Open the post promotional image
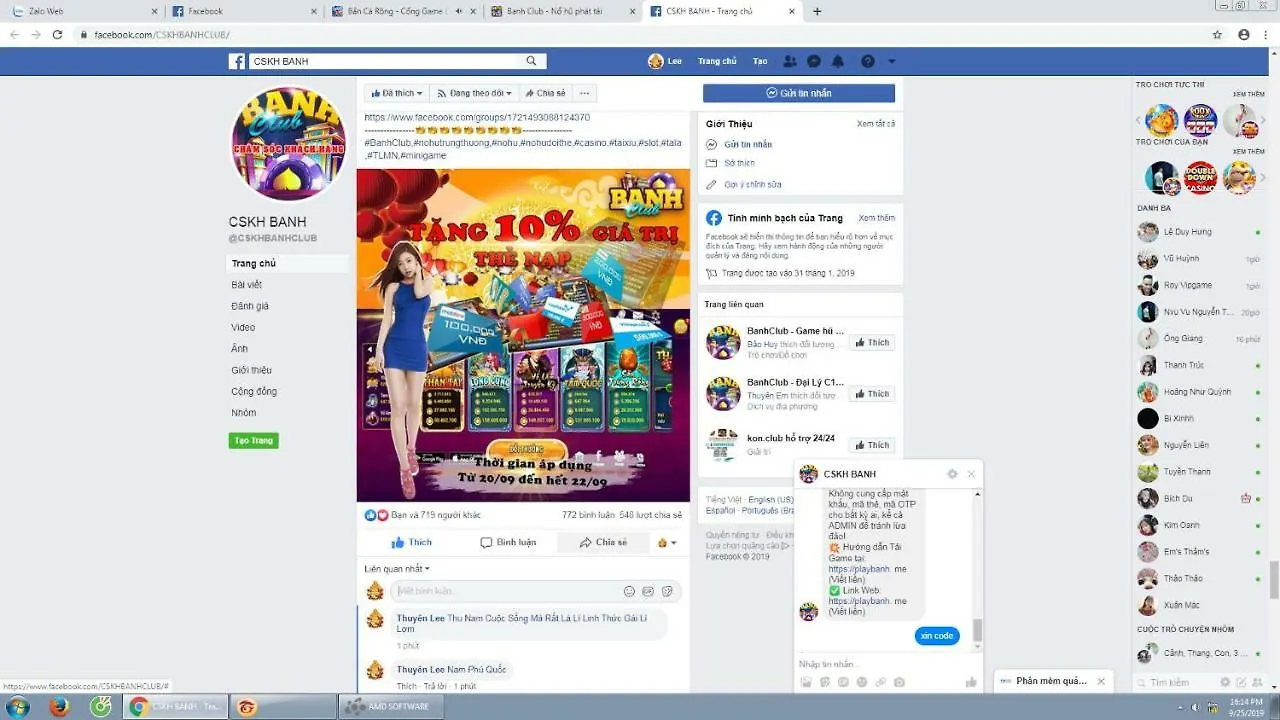1280x720 pixels. pyautogui.click(x=523, y=335)
